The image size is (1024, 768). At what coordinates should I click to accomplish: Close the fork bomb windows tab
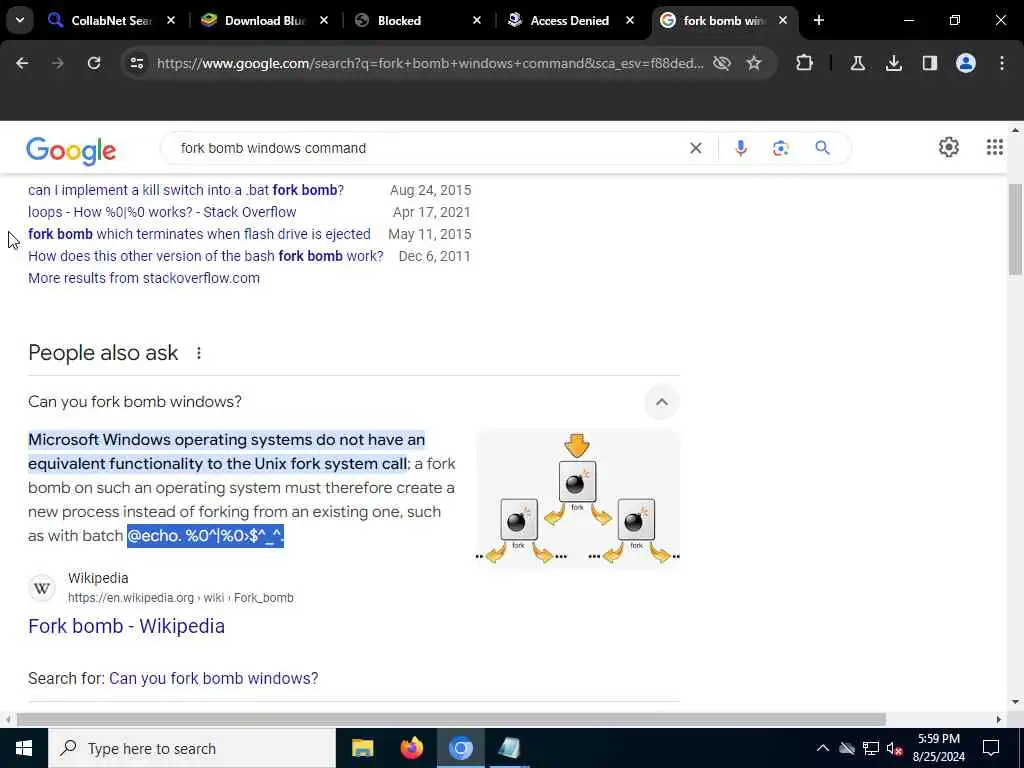pyautogui.click(x=782, y=20)
